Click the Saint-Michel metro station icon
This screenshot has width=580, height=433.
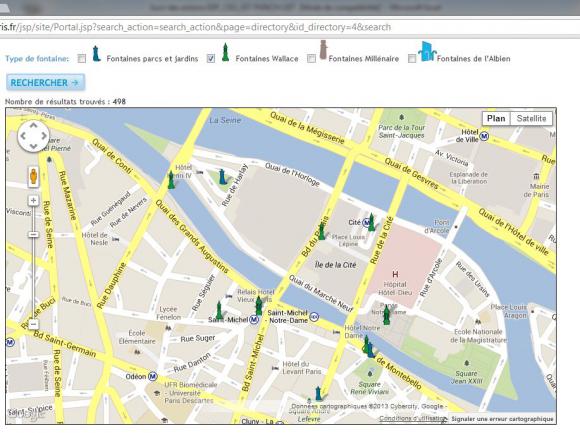(254, 319)
